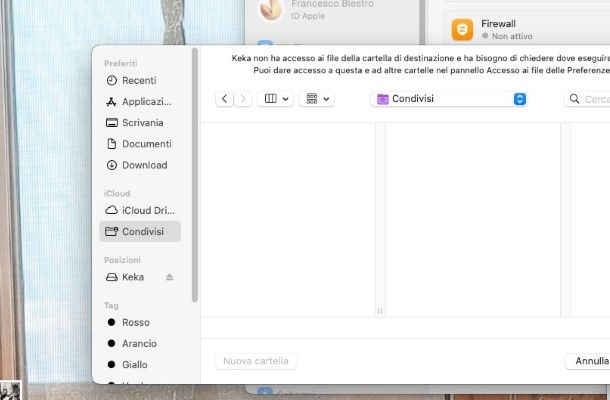Select Condivisi in the sidebar
The width and height of the screenshot is (610, 400).
(x=140, y=232)
